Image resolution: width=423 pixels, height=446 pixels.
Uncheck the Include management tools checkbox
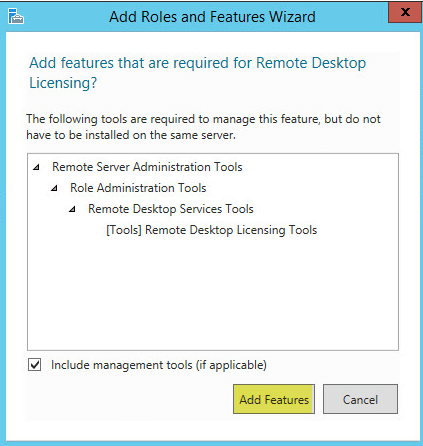[x=35, y=365]
